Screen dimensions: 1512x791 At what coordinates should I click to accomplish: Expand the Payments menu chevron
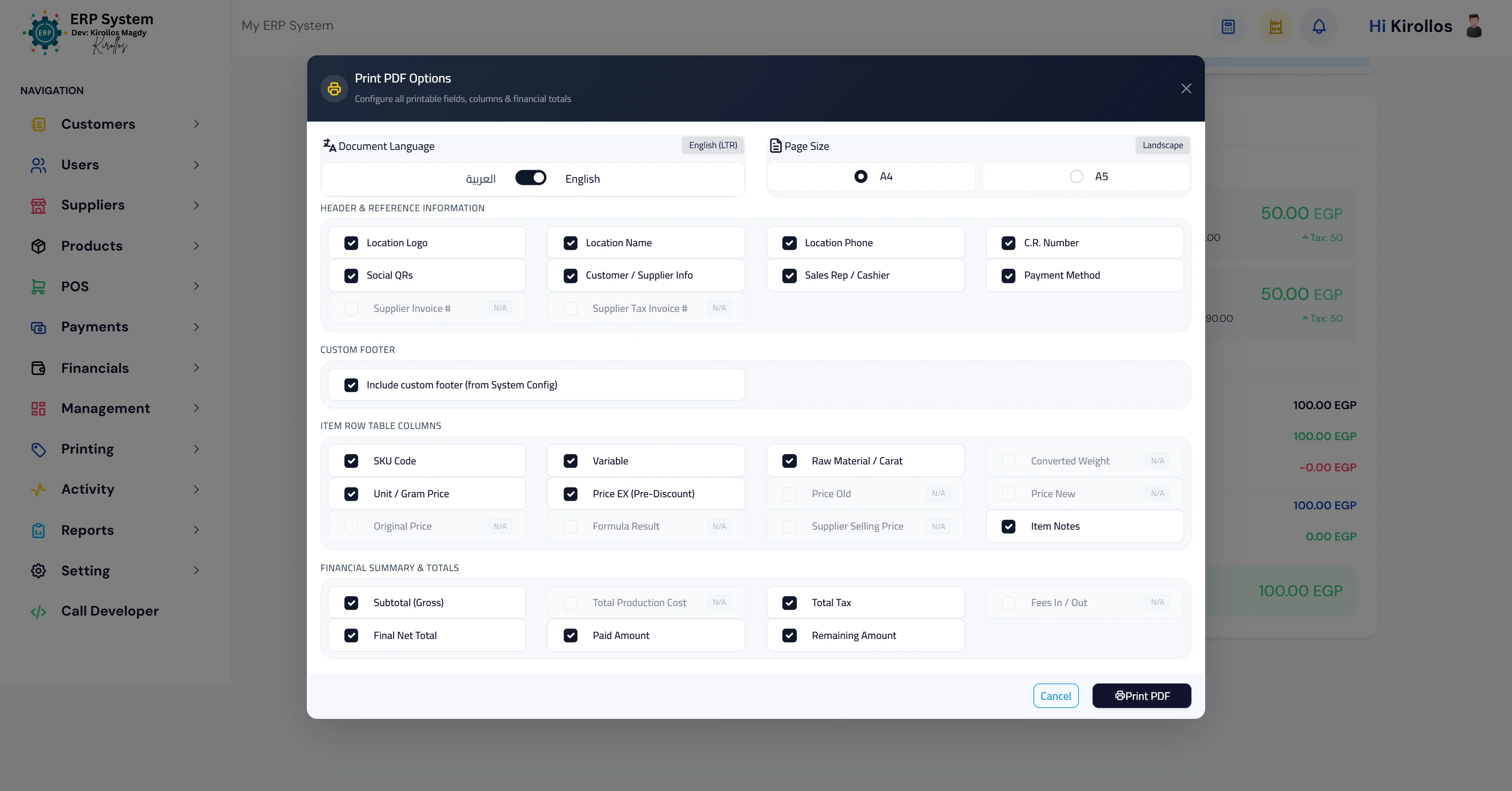[x=196, y=327]
